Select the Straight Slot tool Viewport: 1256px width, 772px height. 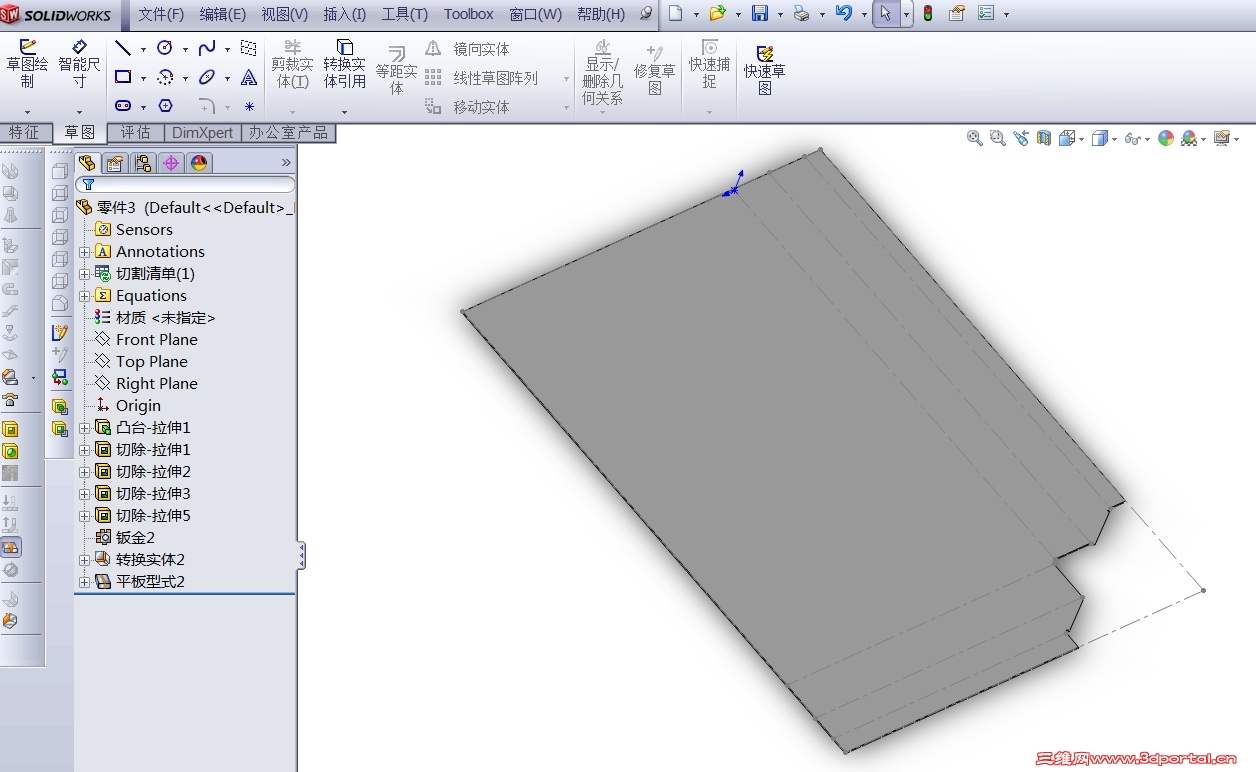coord(123,106)
